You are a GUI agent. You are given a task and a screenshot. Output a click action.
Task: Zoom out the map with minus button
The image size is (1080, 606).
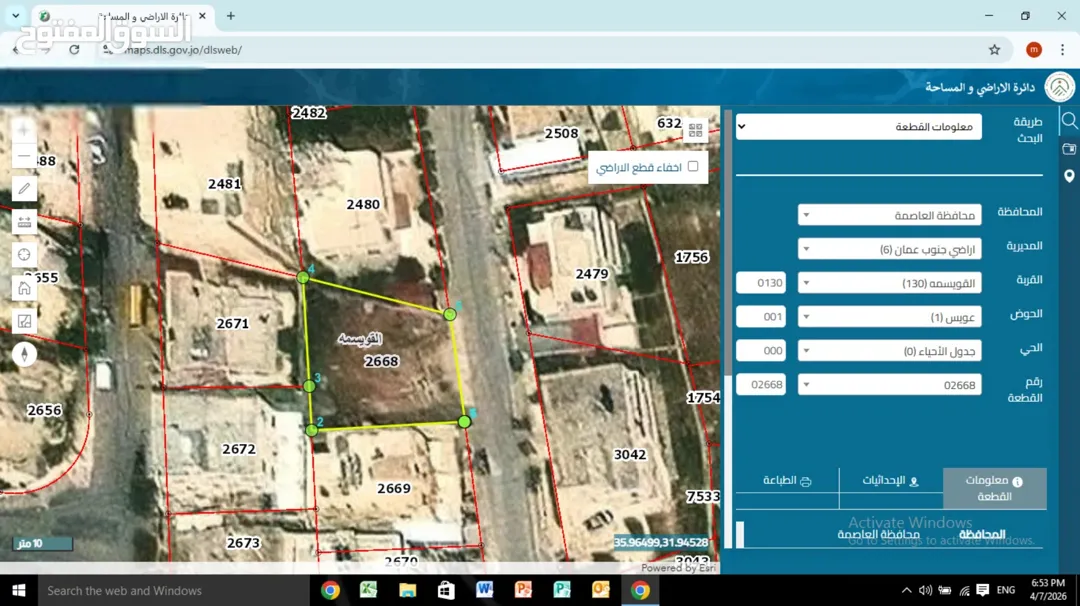[x=24, y=156]
